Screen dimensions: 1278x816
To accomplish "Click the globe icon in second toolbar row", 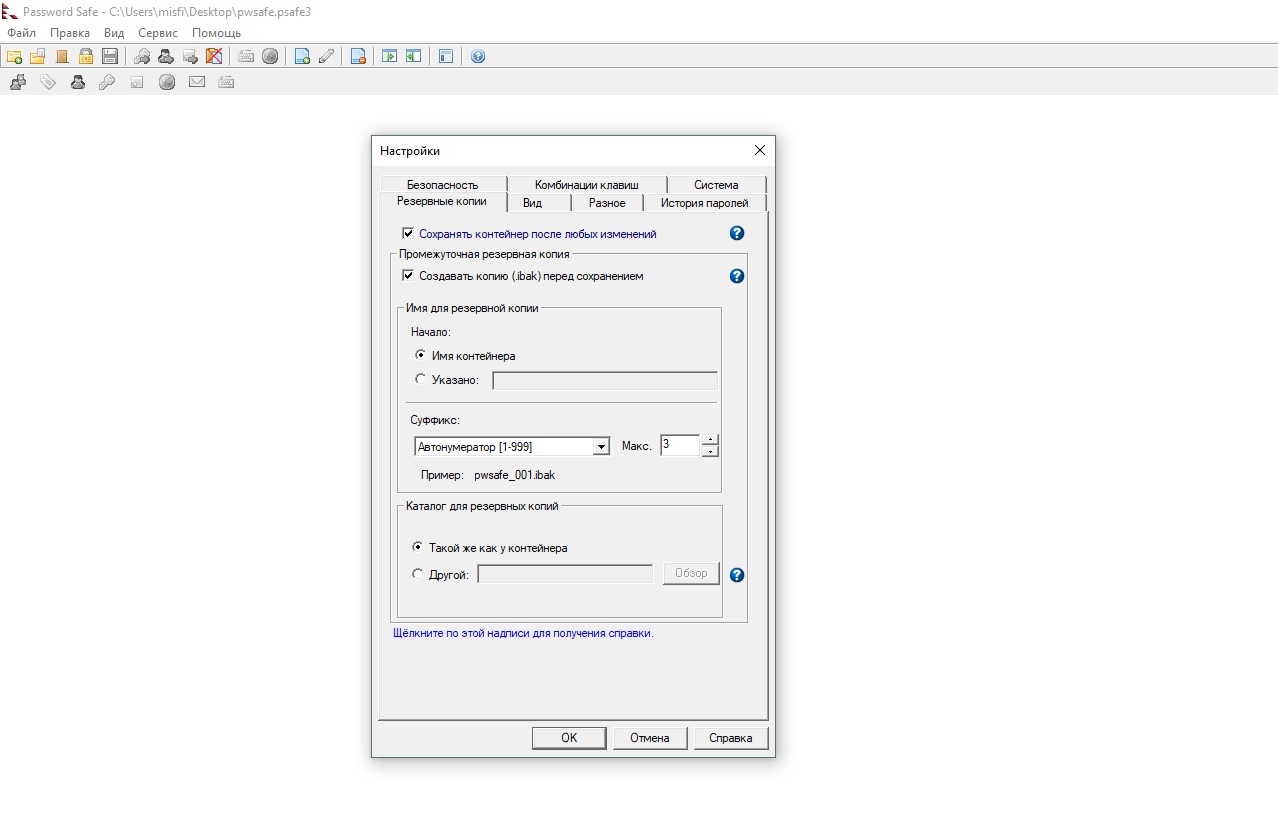I will tap(167, 82).
